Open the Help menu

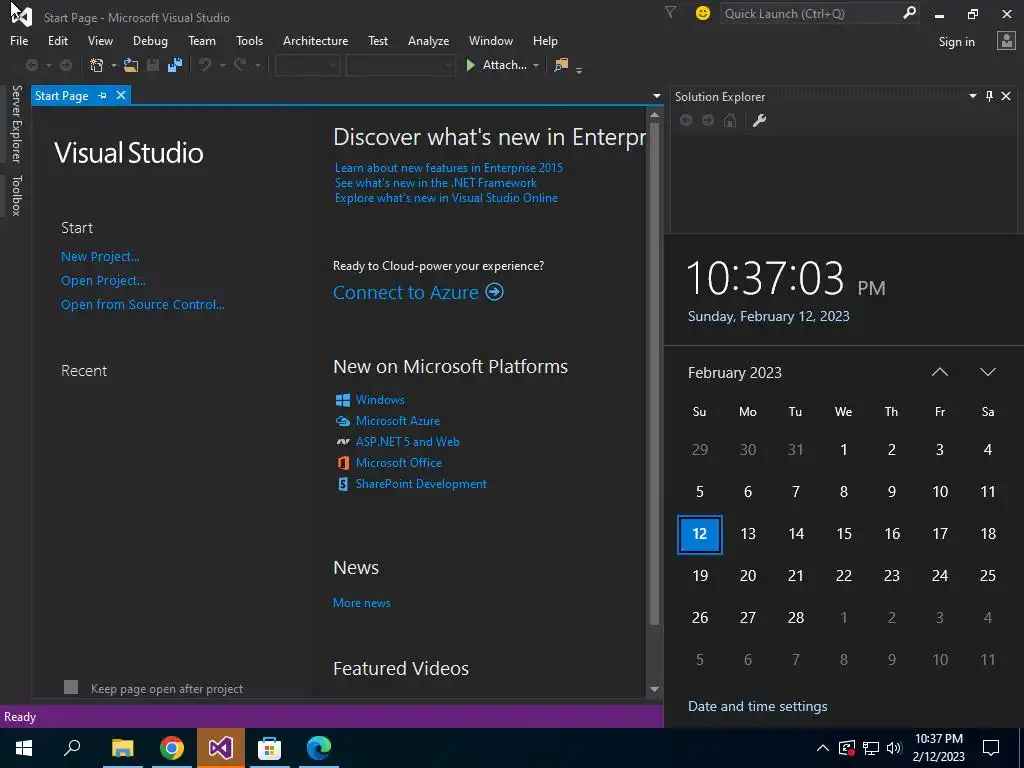pos(545,40)
